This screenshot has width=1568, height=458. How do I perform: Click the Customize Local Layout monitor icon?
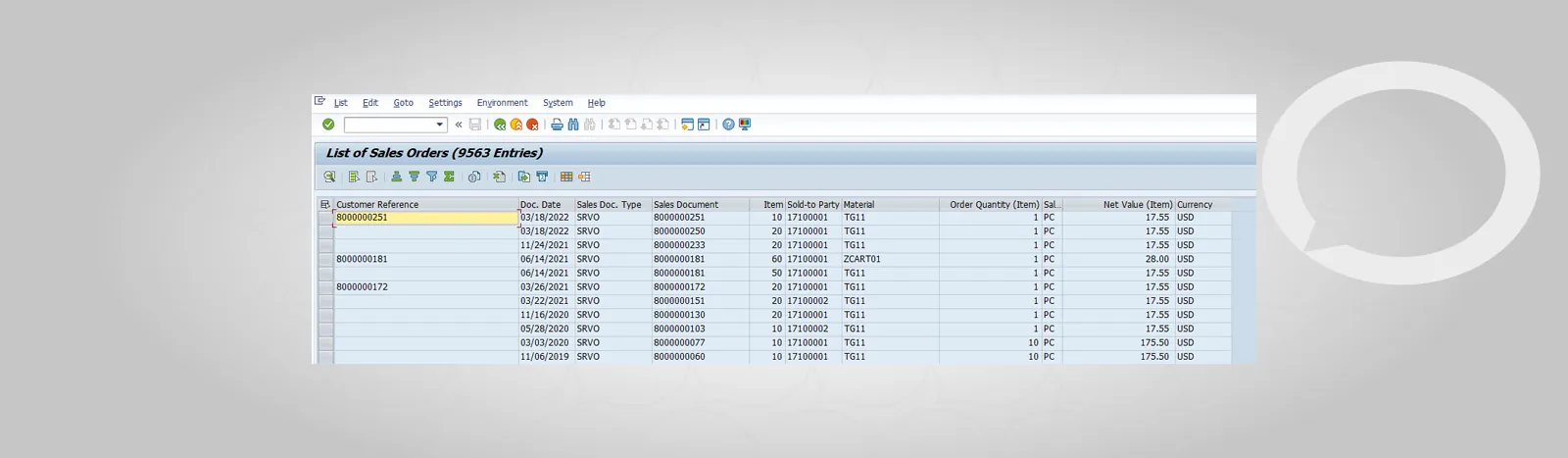(745, 125)
